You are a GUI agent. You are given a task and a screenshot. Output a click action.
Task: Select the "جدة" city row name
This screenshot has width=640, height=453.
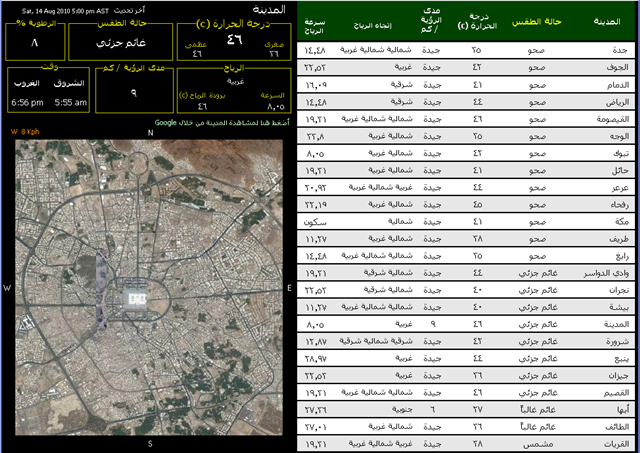tap(620, 50)
